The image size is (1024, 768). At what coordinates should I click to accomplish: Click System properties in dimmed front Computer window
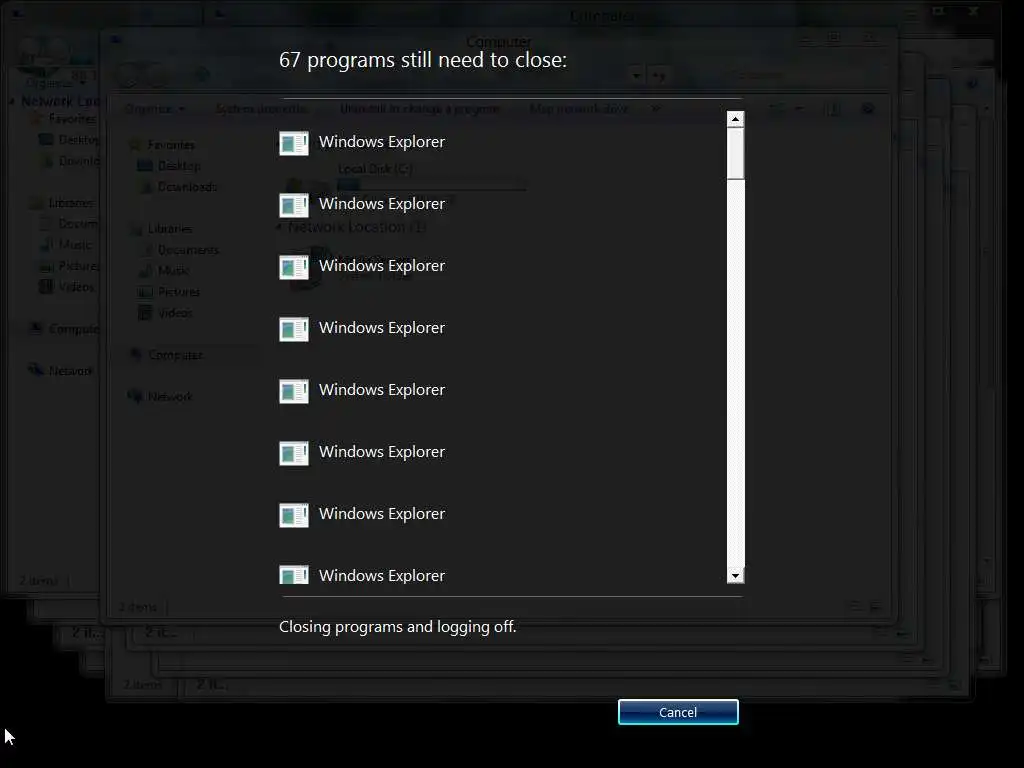pyautogui.click(x=261, y=109)
